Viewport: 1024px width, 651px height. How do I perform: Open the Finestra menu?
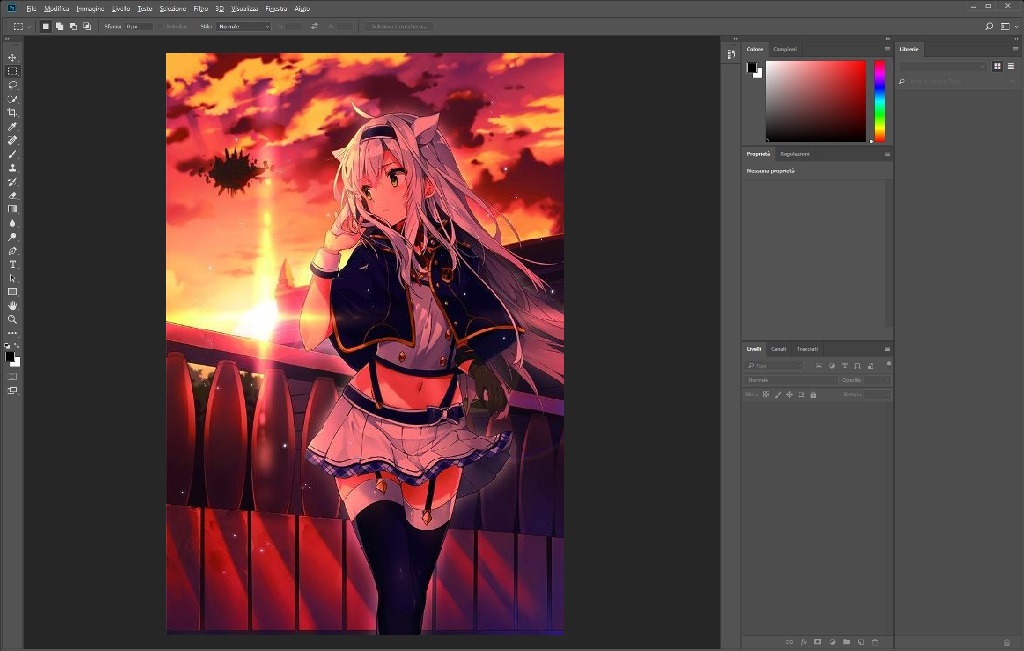(x=276, y=8)
